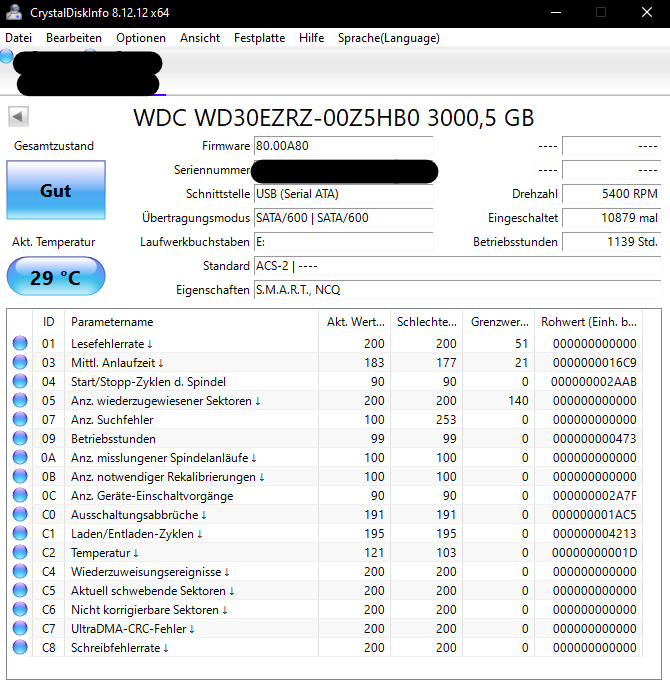Click the Eingeschaltet value 10879 mal
The height and width of the screenshot is (686, 670).
611,218
